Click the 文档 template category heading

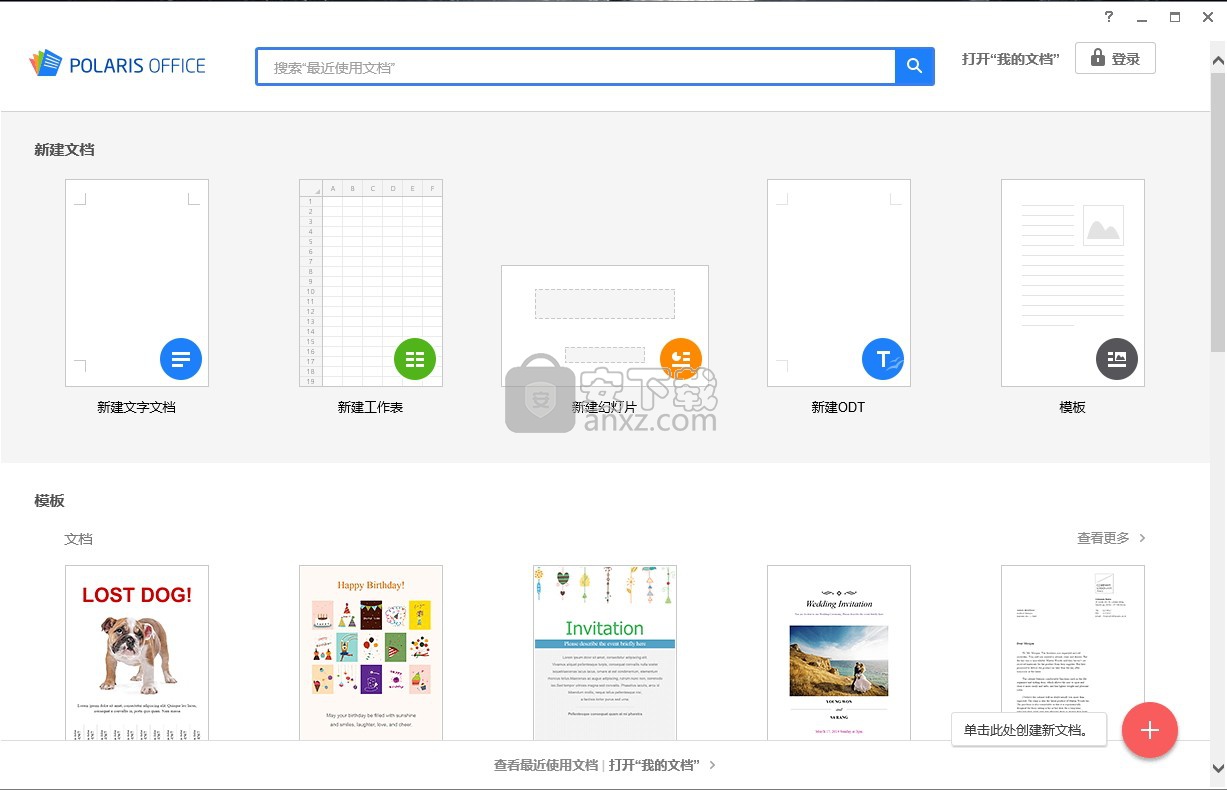click(x=79, y=539)
